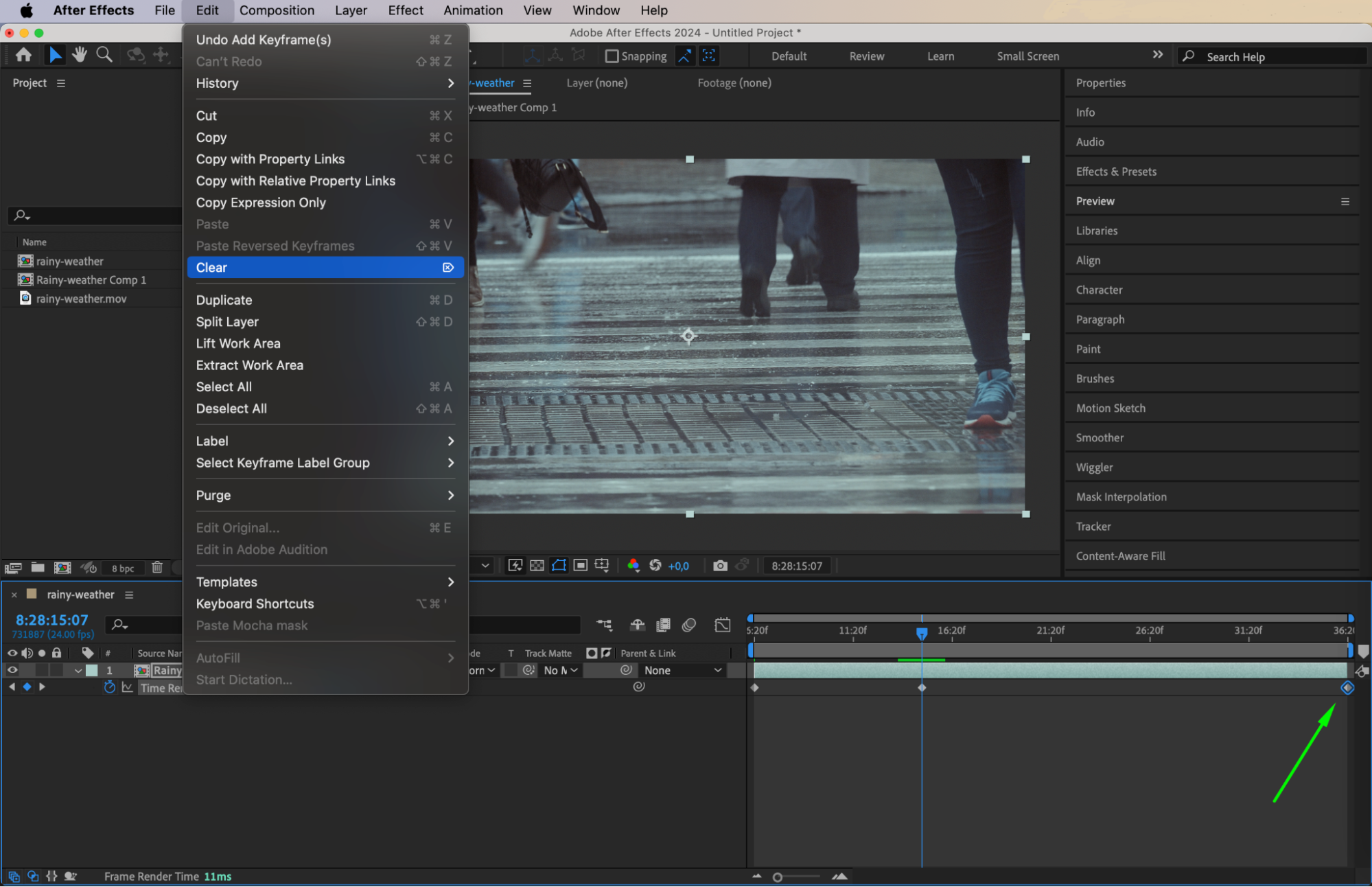The width and height of the screenshot is (1372, 887).
Task: Select the Hand tool in toolbar
Action: tap(80, 55)
